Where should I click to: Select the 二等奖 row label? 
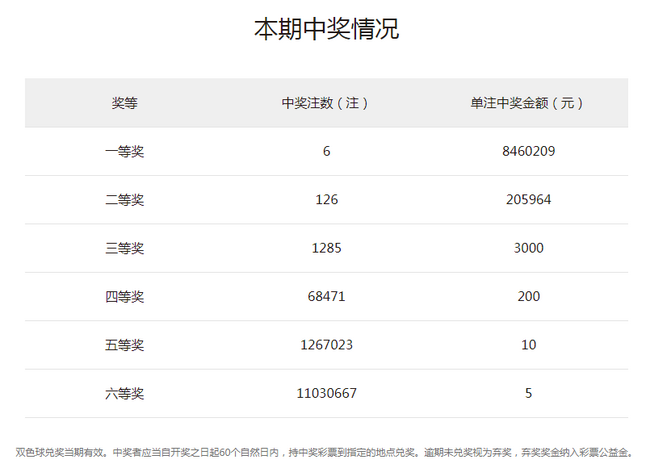point(125,200)
